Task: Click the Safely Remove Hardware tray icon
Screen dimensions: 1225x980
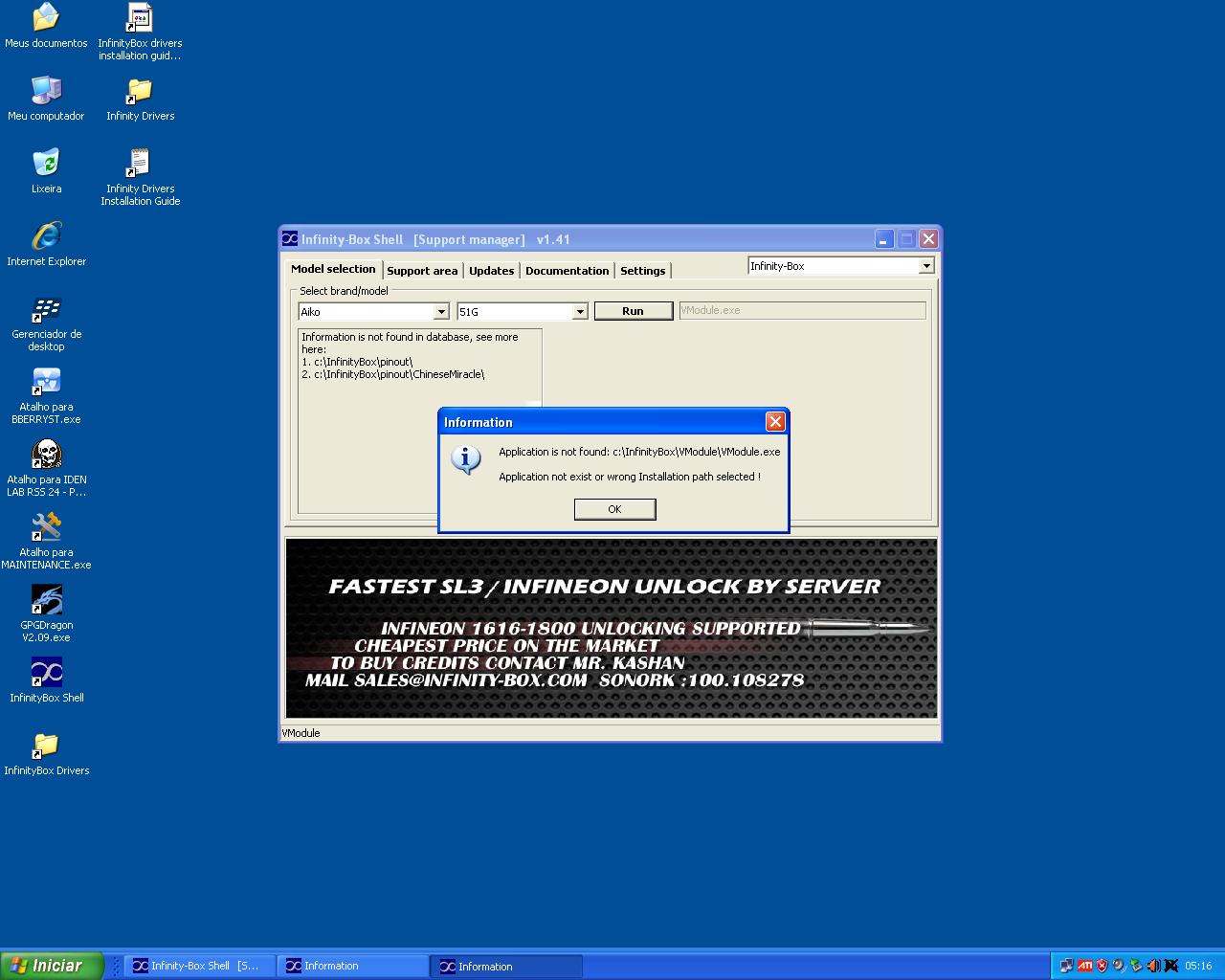Action: click(x=1136, y=966)
